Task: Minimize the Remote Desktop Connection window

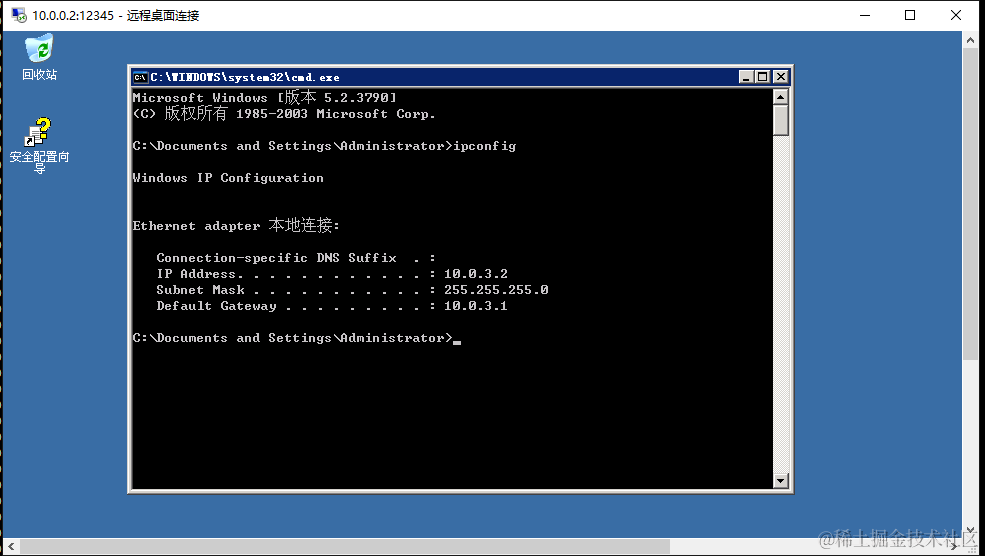Action: tap(865, 15)
